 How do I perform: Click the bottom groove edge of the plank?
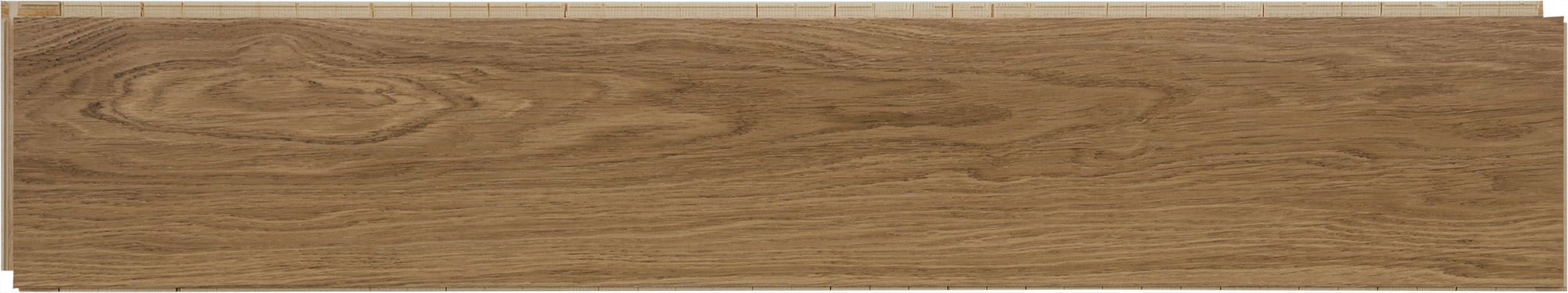click(784, 288)
